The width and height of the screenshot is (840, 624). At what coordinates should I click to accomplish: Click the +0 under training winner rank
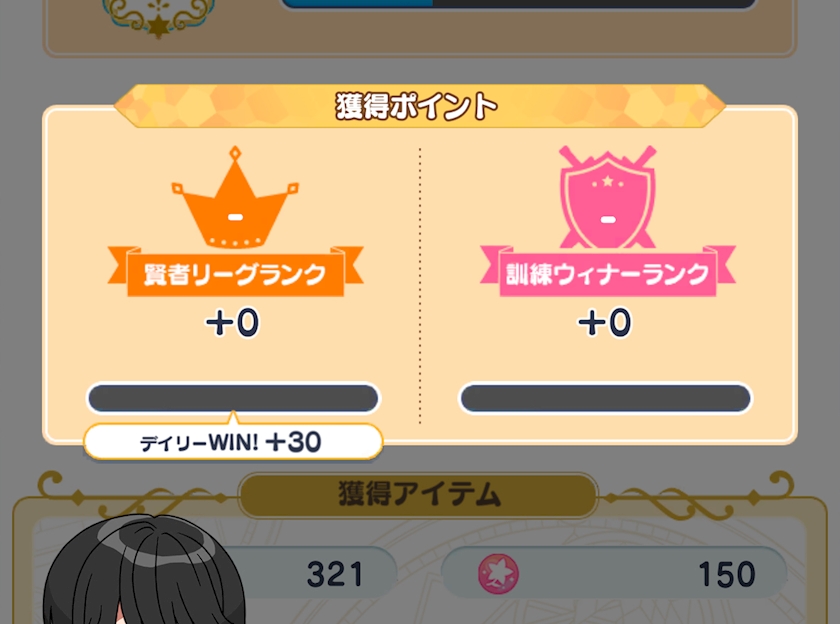605,322
